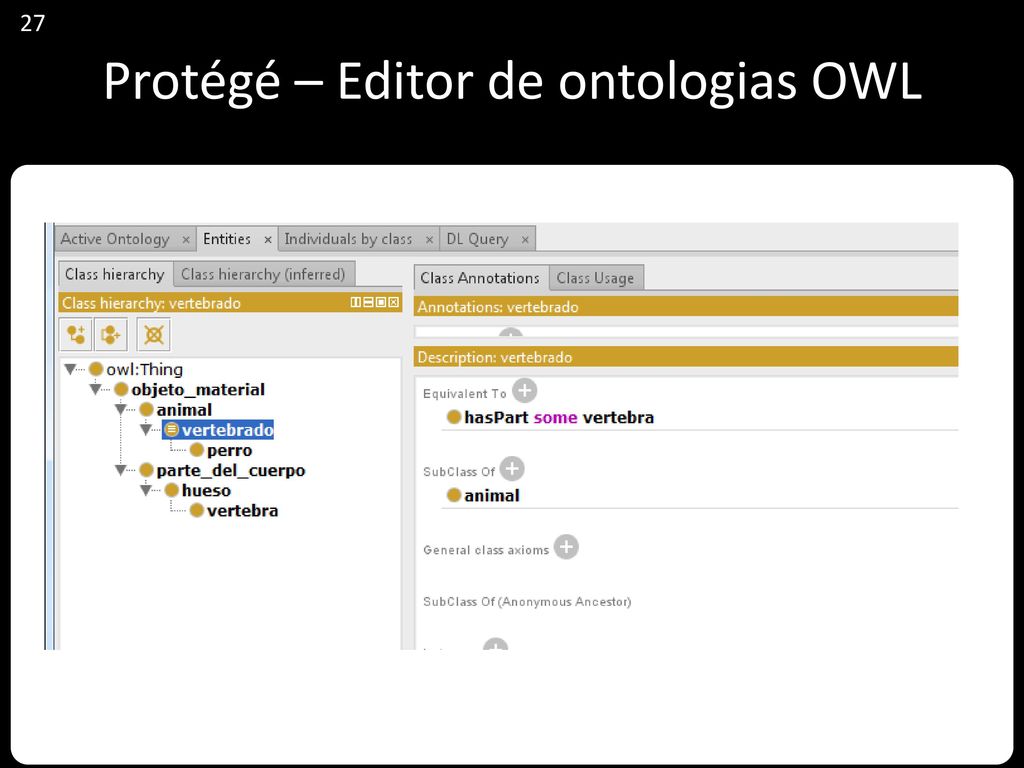Click the Delete selected class icon
The image size is (1024, 768).
pyautogui.click(x=154, y=335)
